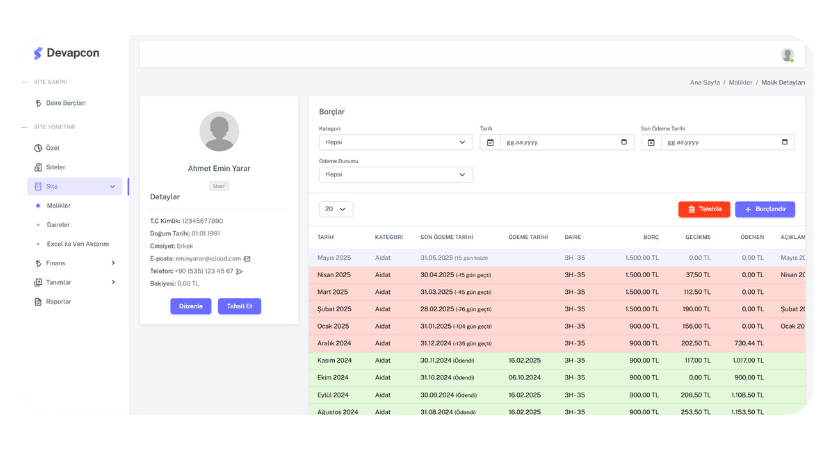835x450 pixels.
Task: Click the Özet chart icon in sidebar
Action: coord(38,148)
